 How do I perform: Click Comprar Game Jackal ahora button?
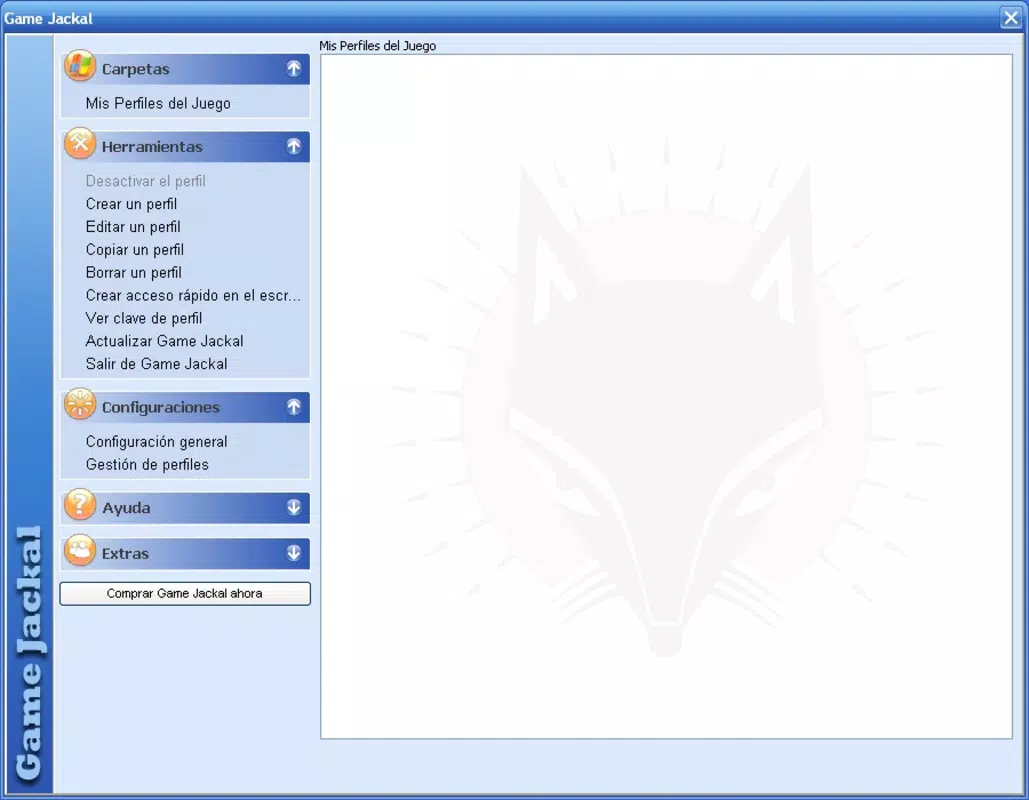click(x=185, y=593)
